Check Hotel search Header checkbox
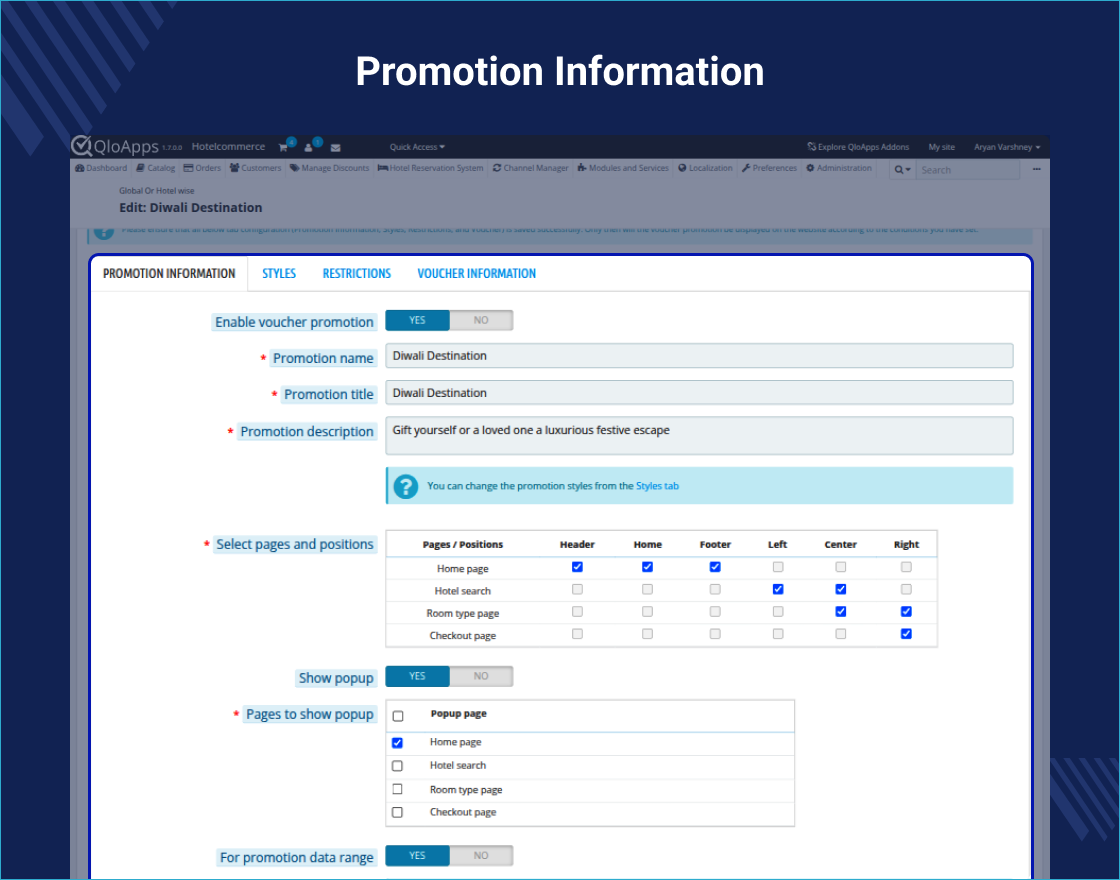Viewport: 1120px width, 880px height. pyautogui.click(x=577, y=589)
